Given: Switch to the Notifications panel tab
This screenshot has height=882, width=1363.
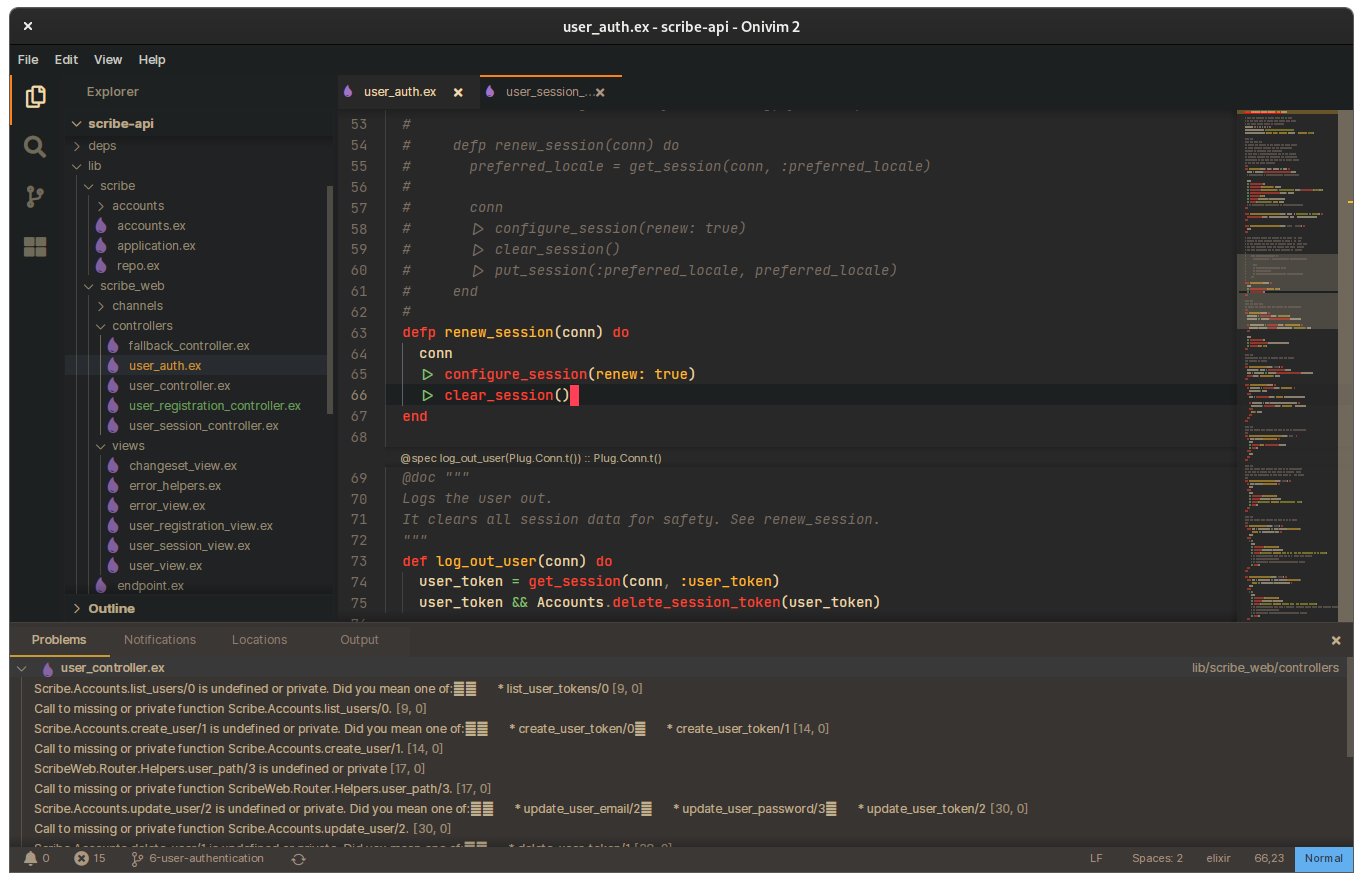Looking at the screenshot, I should [160, 640].
